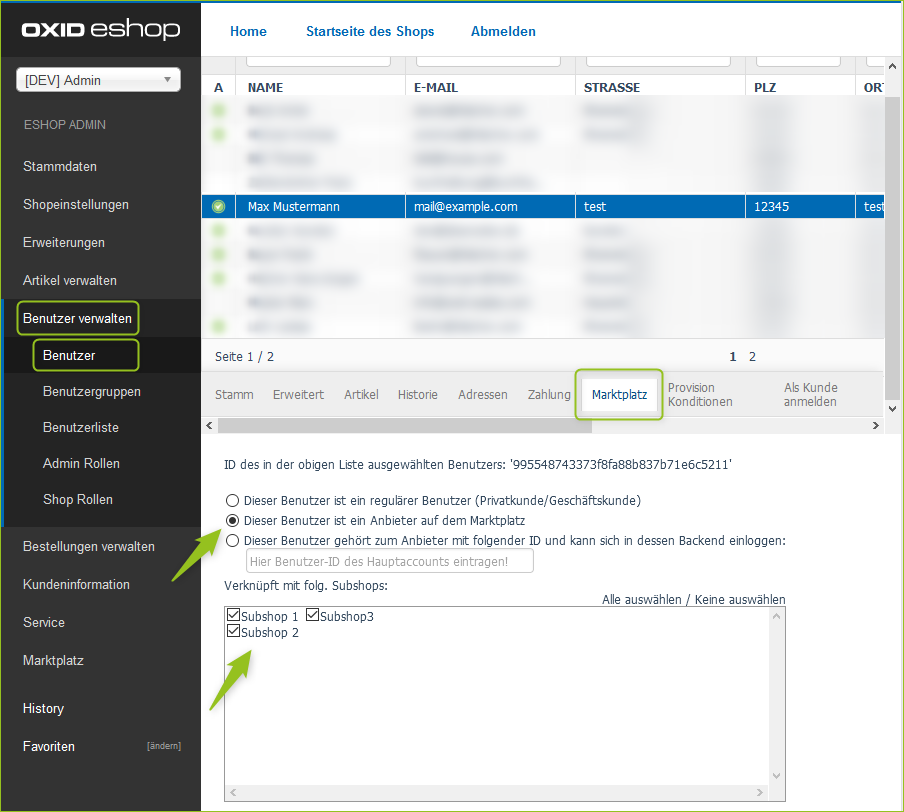Toggle the Subshop 2 checkbox

coord(233,631)
